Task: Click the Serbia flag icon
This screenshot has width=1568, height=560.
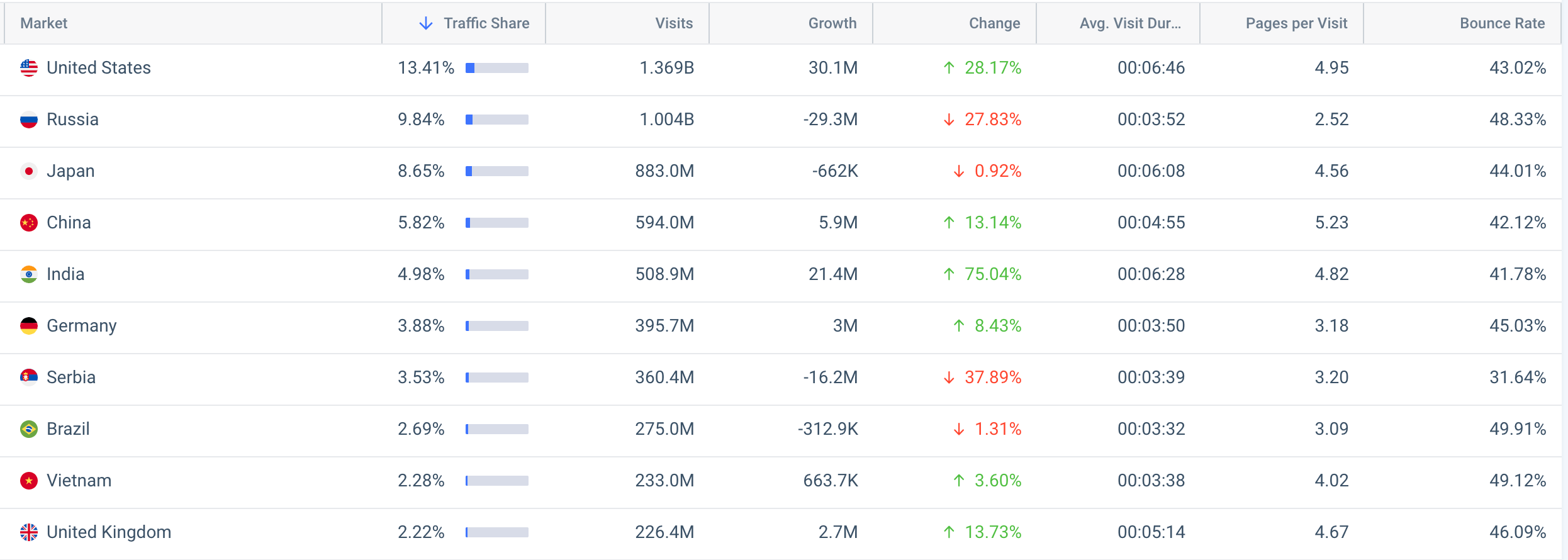Action: (29, 378)
